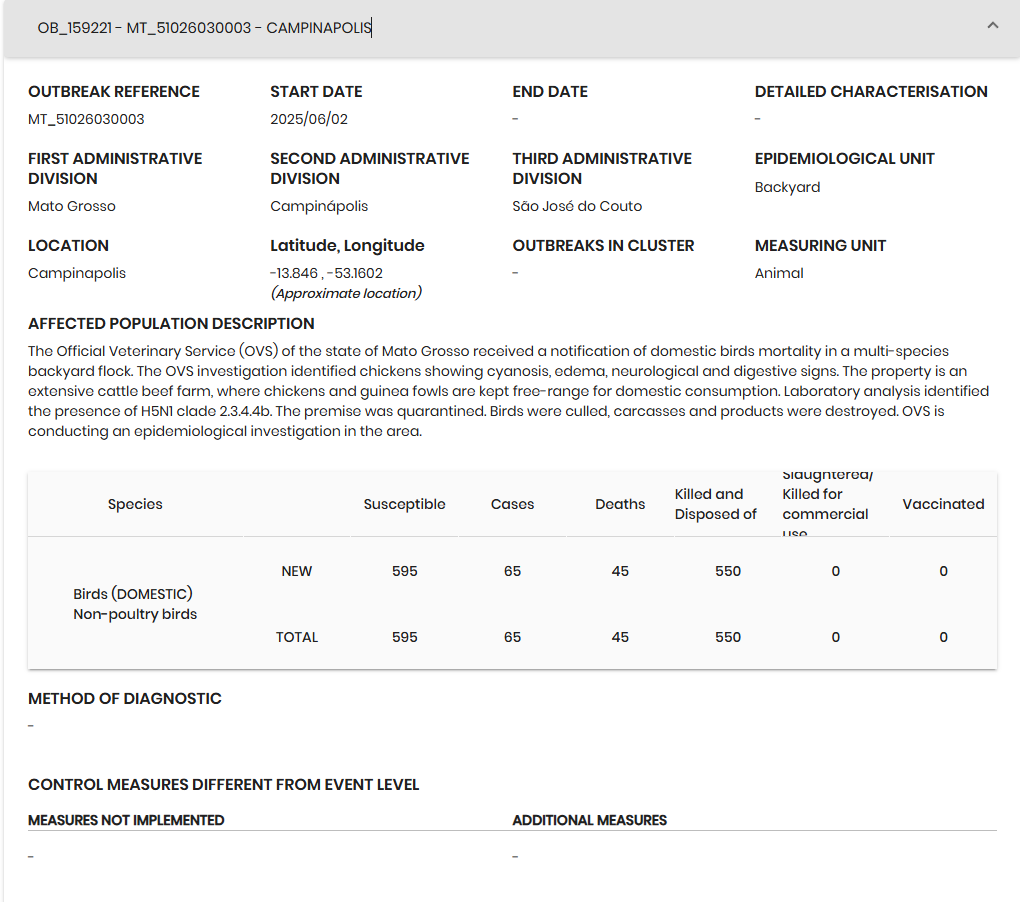The height and width of the screenshot is (902, 1020).
Task: Click the affected population description paragraph
Action: [x=509, y=391]
